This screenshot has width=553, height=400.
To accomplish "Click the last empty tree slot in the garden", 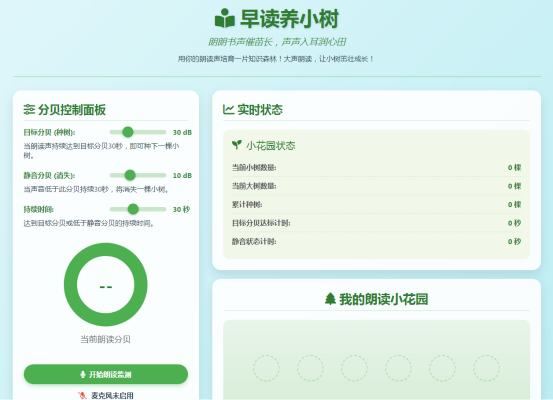I will click(486, 368).
